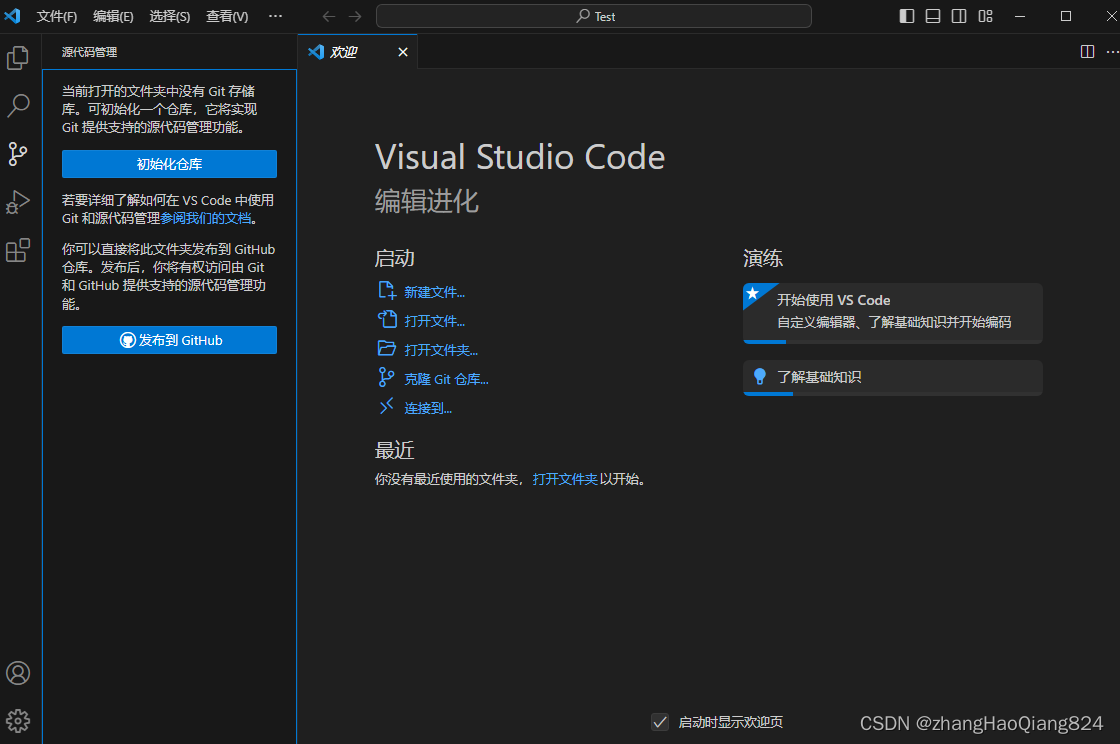Click 打开文件... link
The image size is (1120, 744).
[x=434, y=321]
